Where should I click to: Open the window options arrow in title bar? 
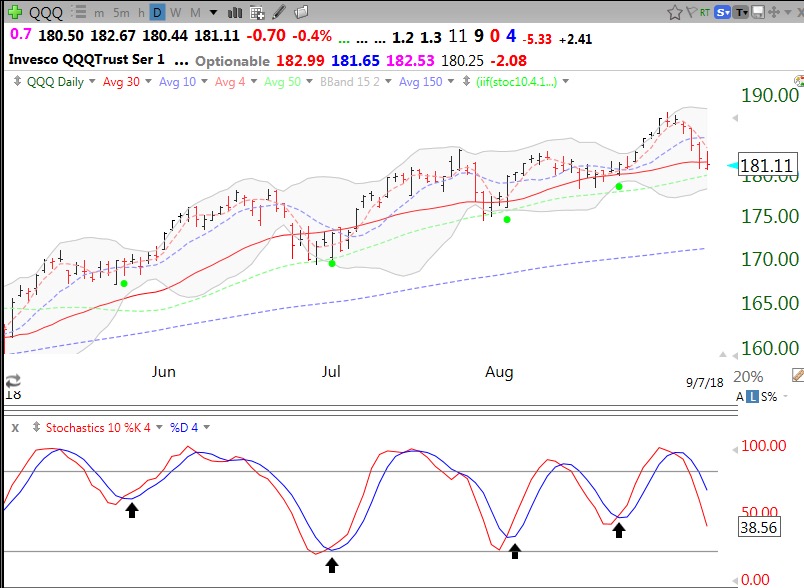[x=788, y=12]
